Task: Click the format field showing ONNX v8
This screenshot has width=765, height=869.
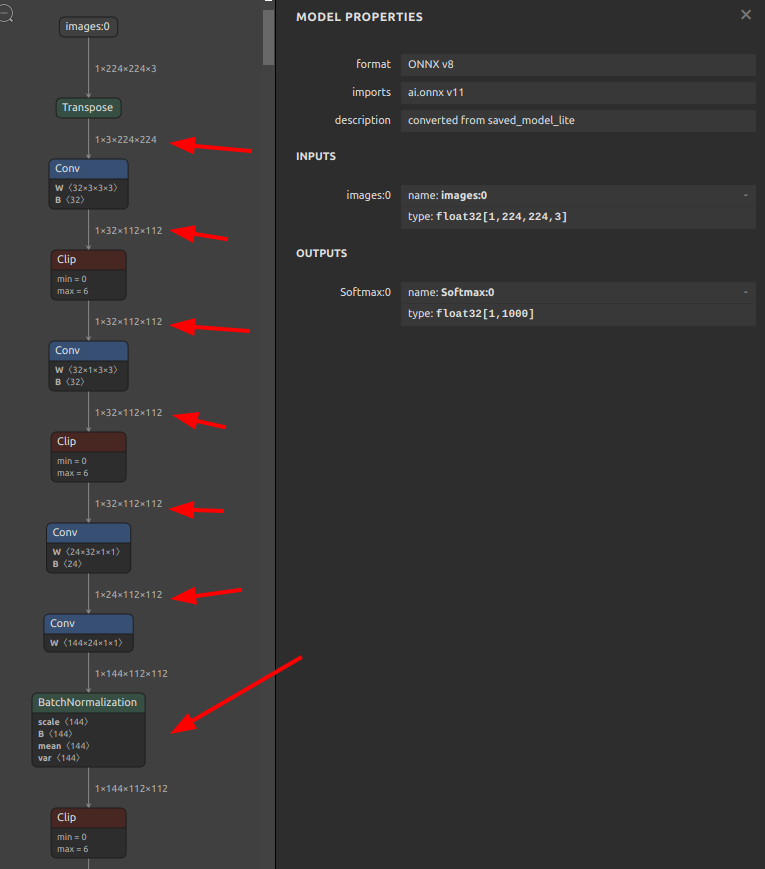Action: click(577, 64)
